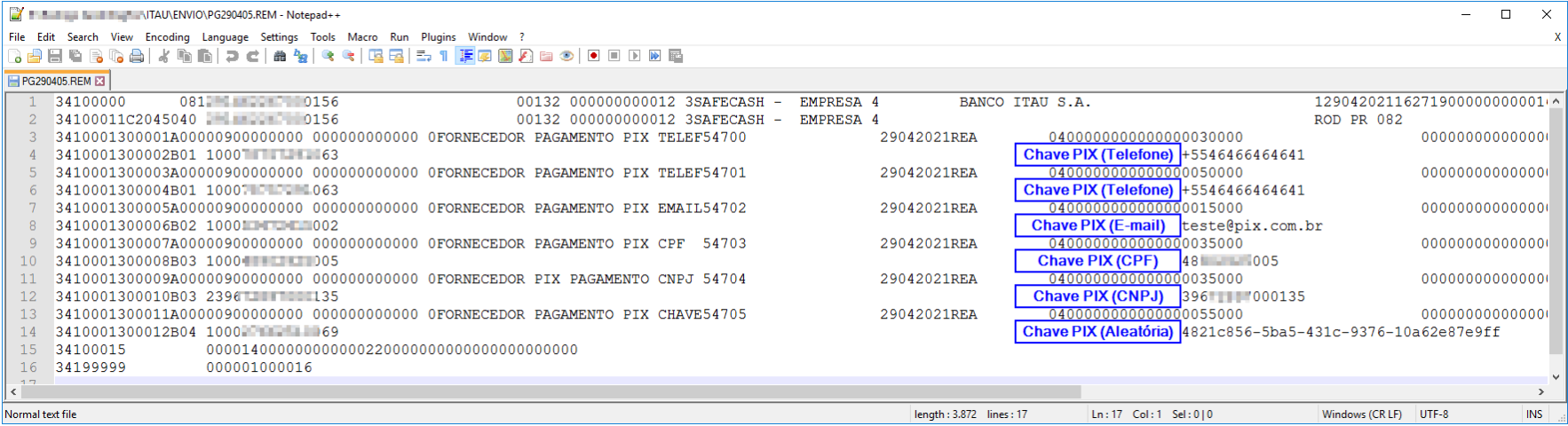
Task: Click the horizontal scrollbar thumb
Action: 551,391
